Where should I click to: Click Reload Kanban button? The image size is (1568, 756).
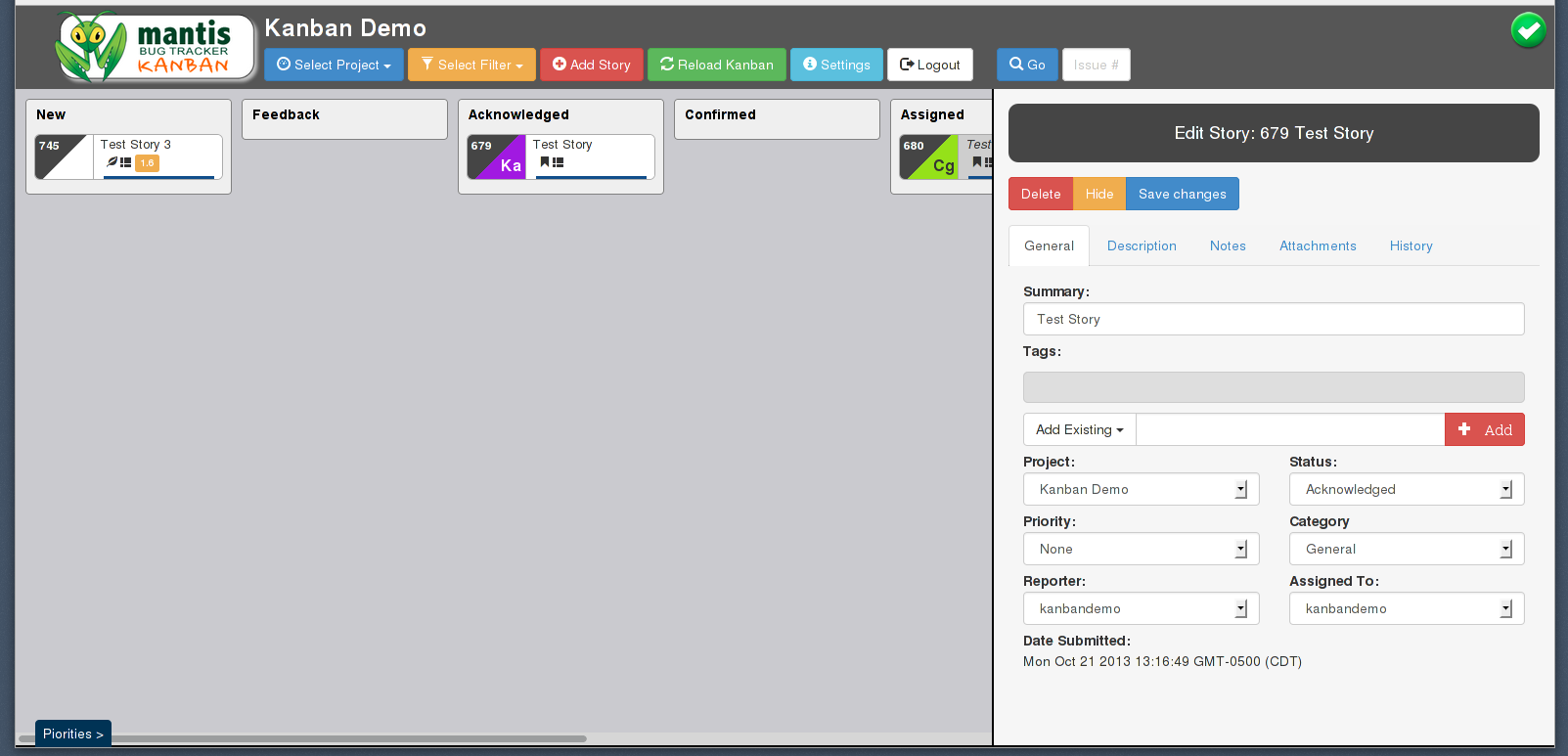[x=717, y=65]
